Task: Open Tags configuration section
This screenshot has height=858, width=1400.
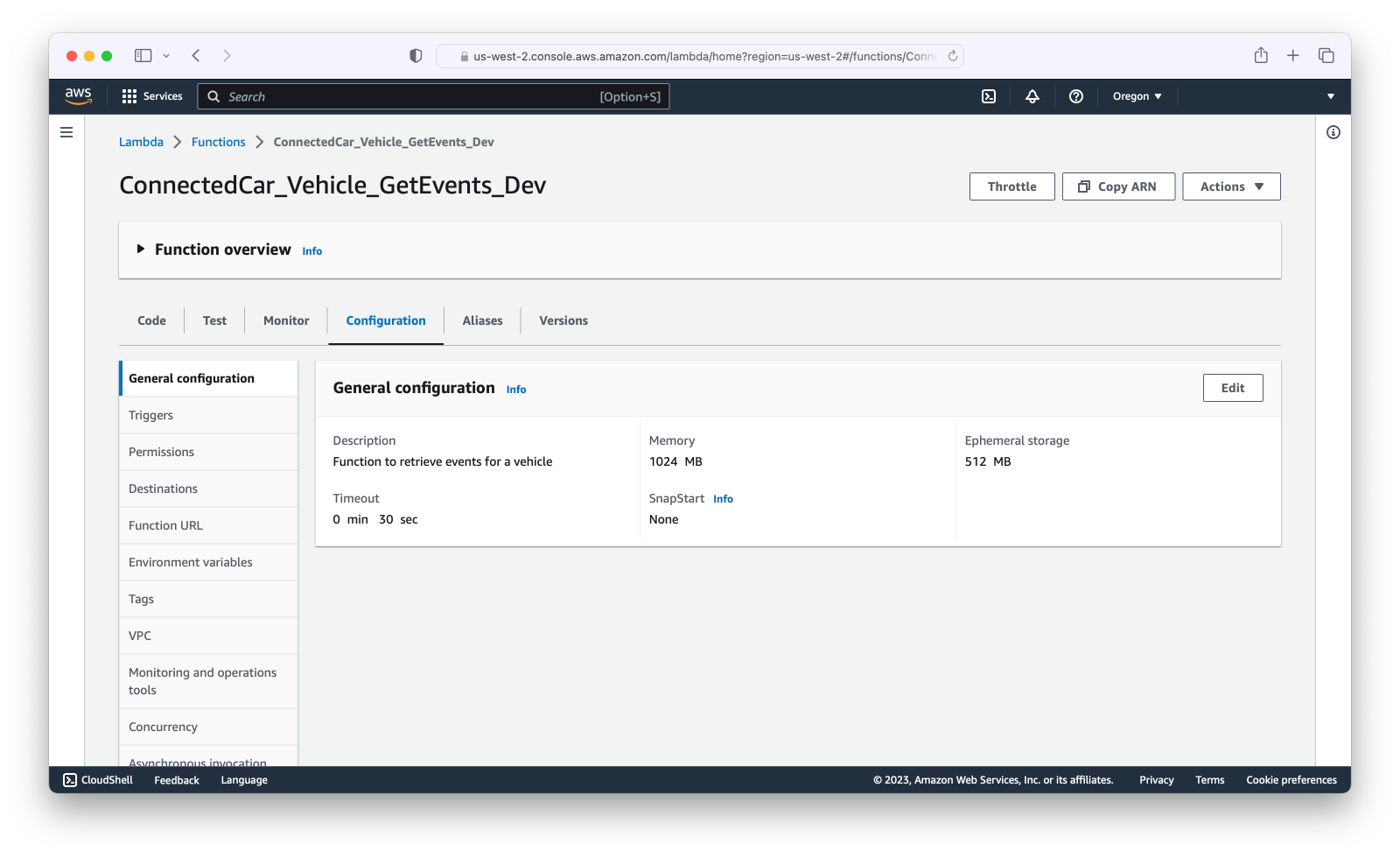Action: point(208,599)
